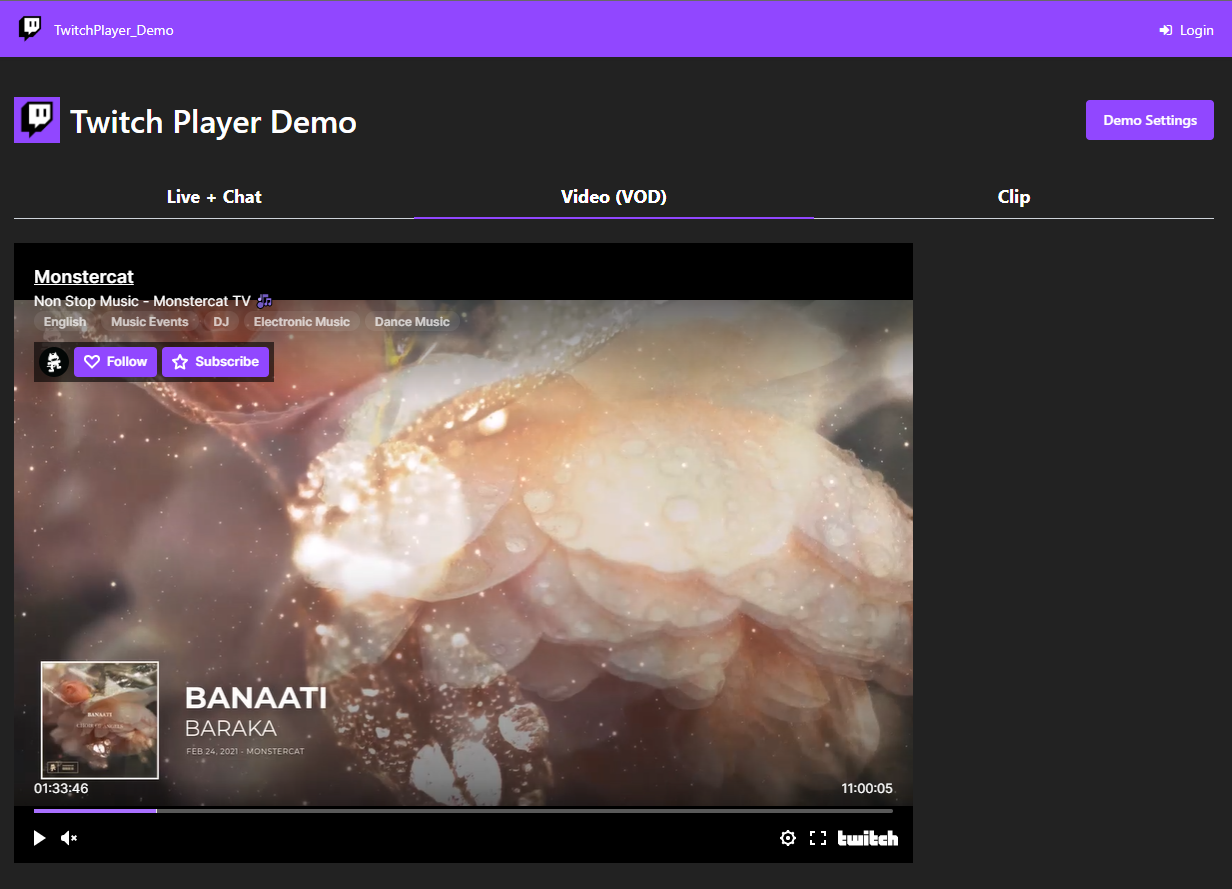Click the Login link
The width and height of the screenshot is (1232, 889).
coord(1186,30)
